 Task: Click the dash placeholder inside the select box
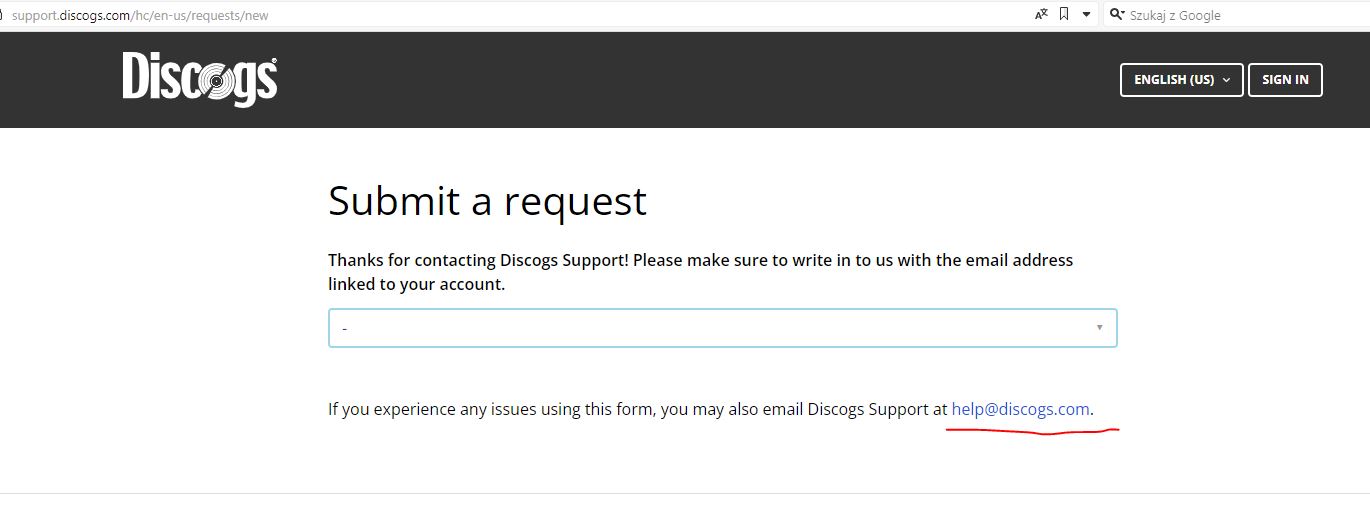tap(344, 328)
